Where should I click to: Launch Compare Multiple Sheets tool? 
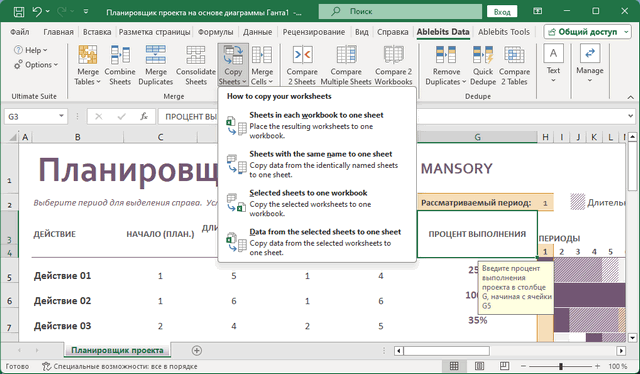click(346, 65)
